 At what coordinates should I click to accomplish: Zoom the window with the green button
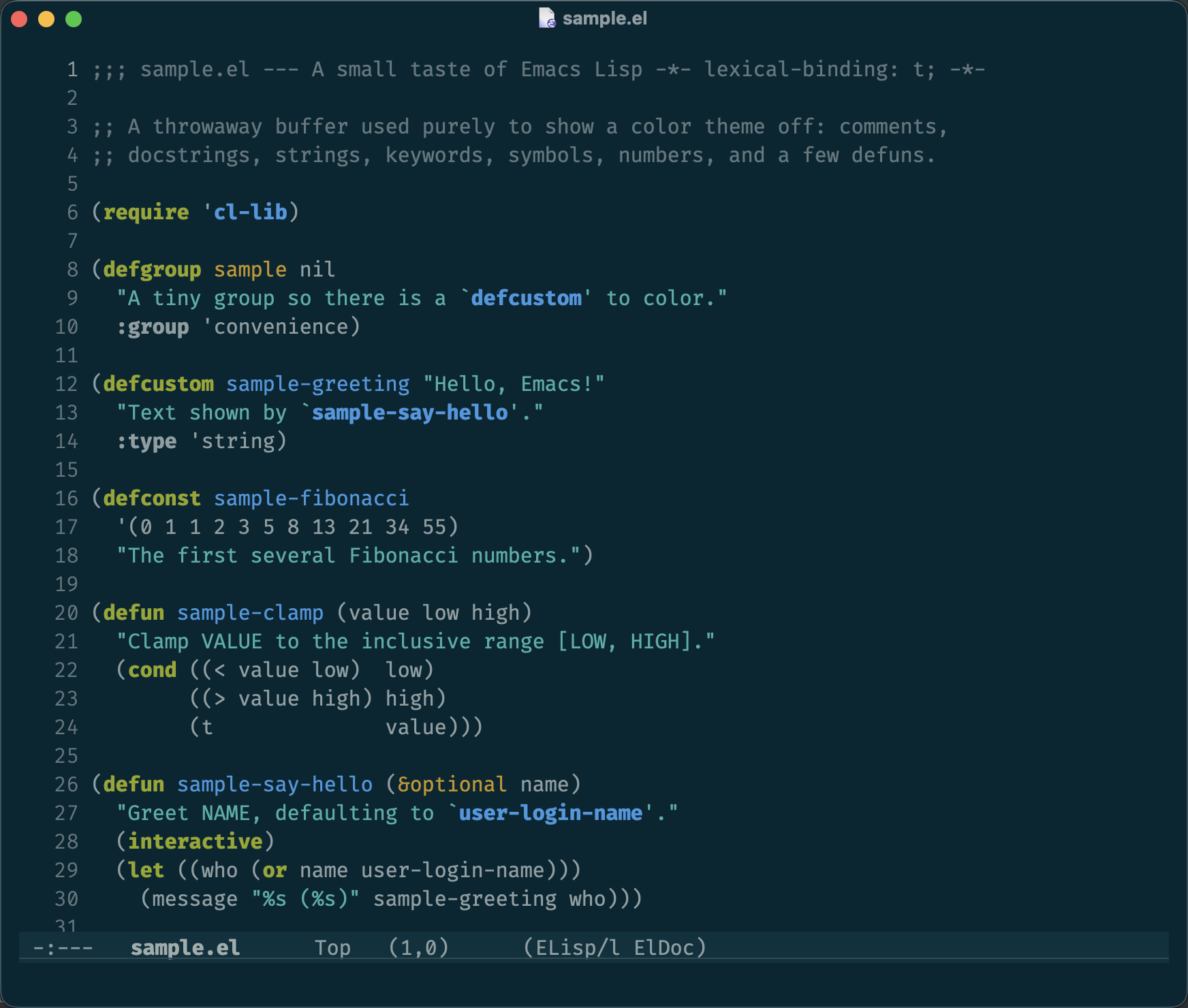(x=74, y=19)
